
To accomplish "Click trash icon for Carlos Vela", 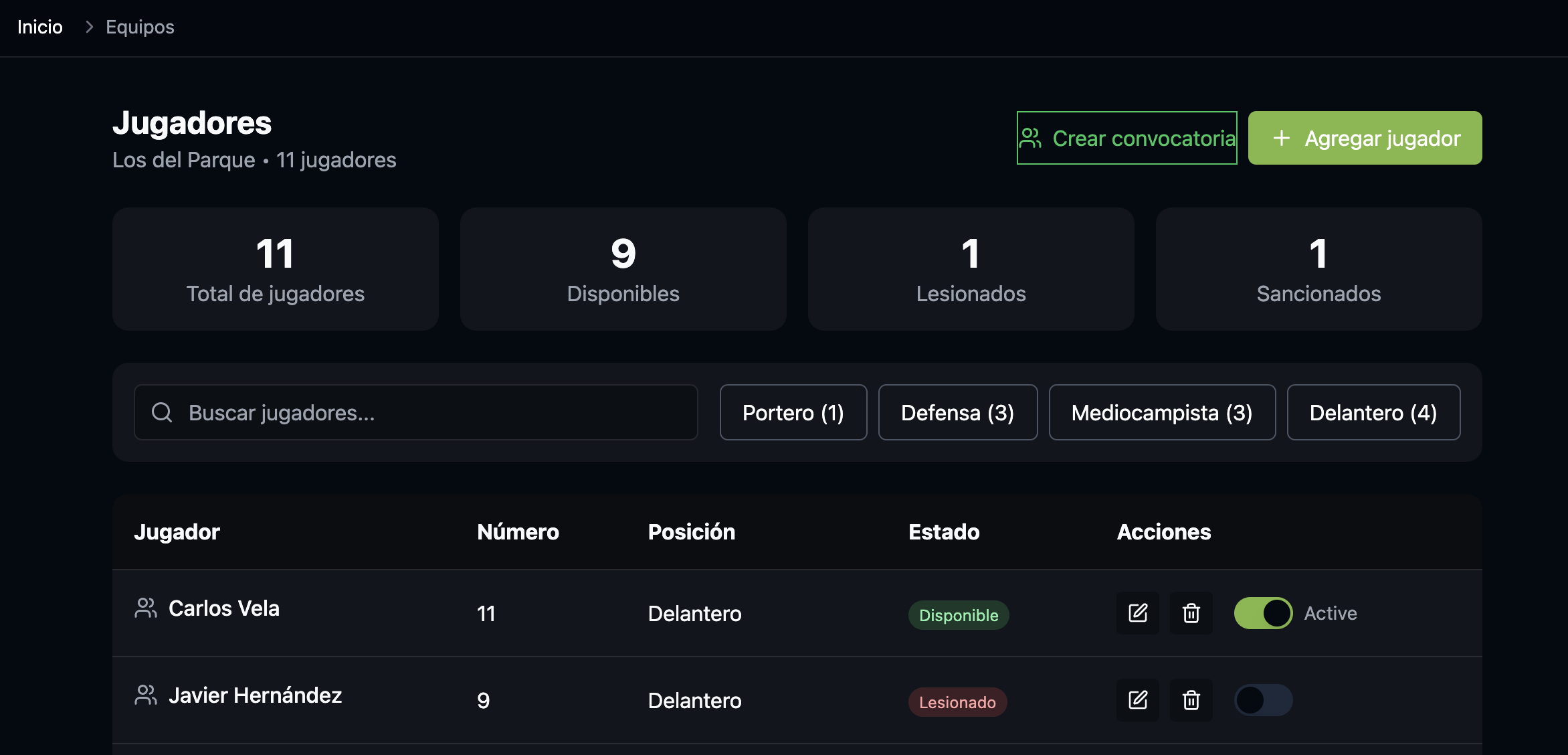I will 1191,613.
